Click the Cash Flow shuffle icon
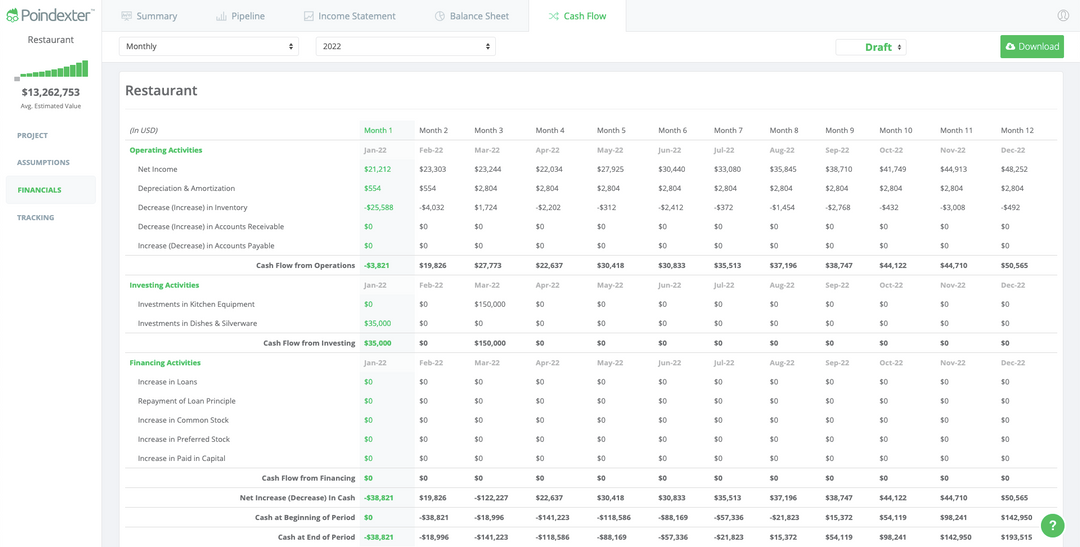This screenshot has height=547, width=1080. click(553, 16)
